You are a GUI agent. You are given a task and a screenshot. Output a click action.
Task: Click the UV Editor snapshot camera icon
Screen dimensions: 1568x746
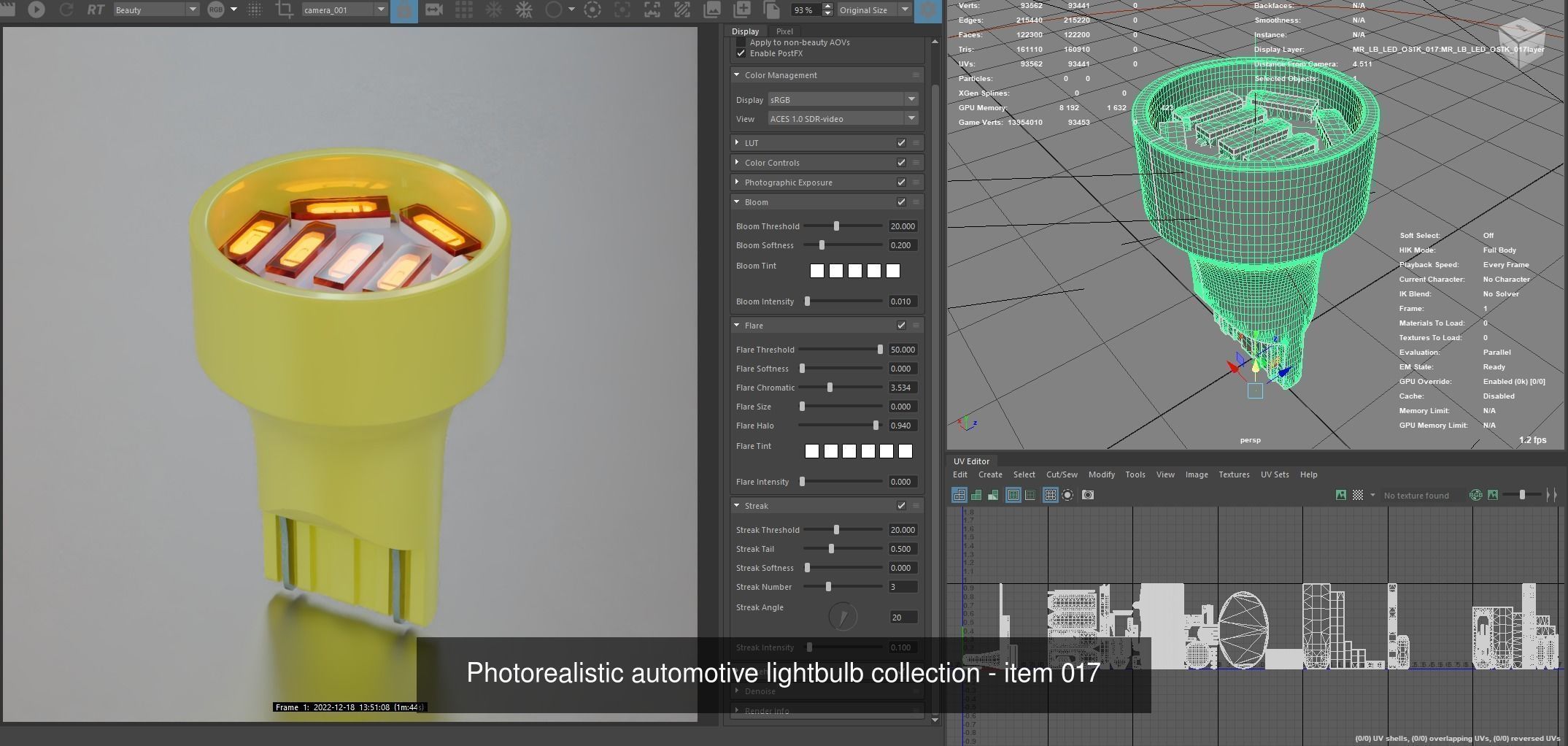[1088, 495]
